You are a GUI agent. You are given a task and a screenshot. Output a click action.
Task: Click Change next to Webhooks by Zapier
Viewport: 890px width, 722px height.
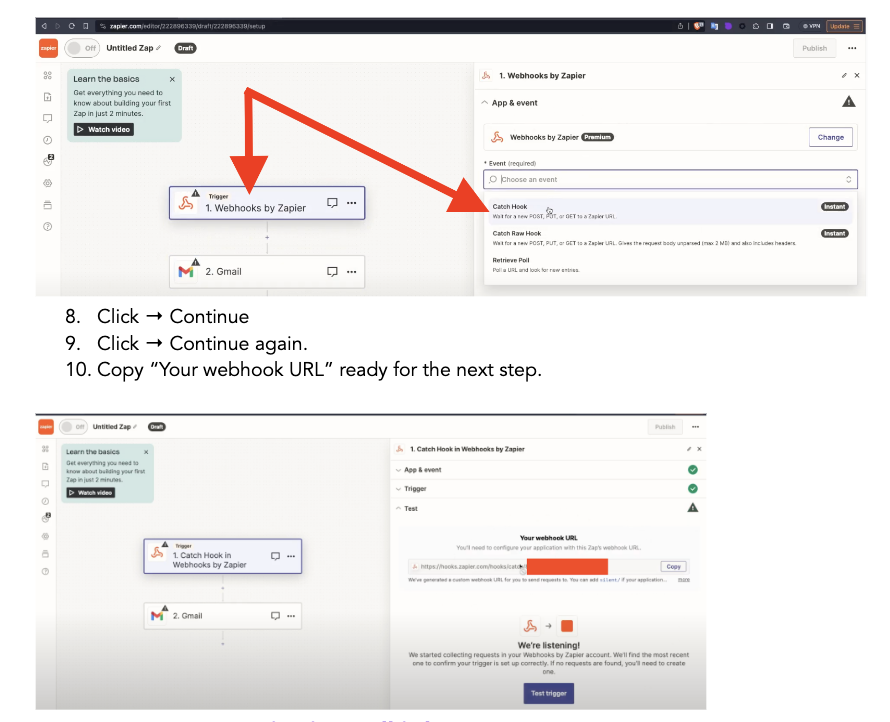(x=830, y=137)
